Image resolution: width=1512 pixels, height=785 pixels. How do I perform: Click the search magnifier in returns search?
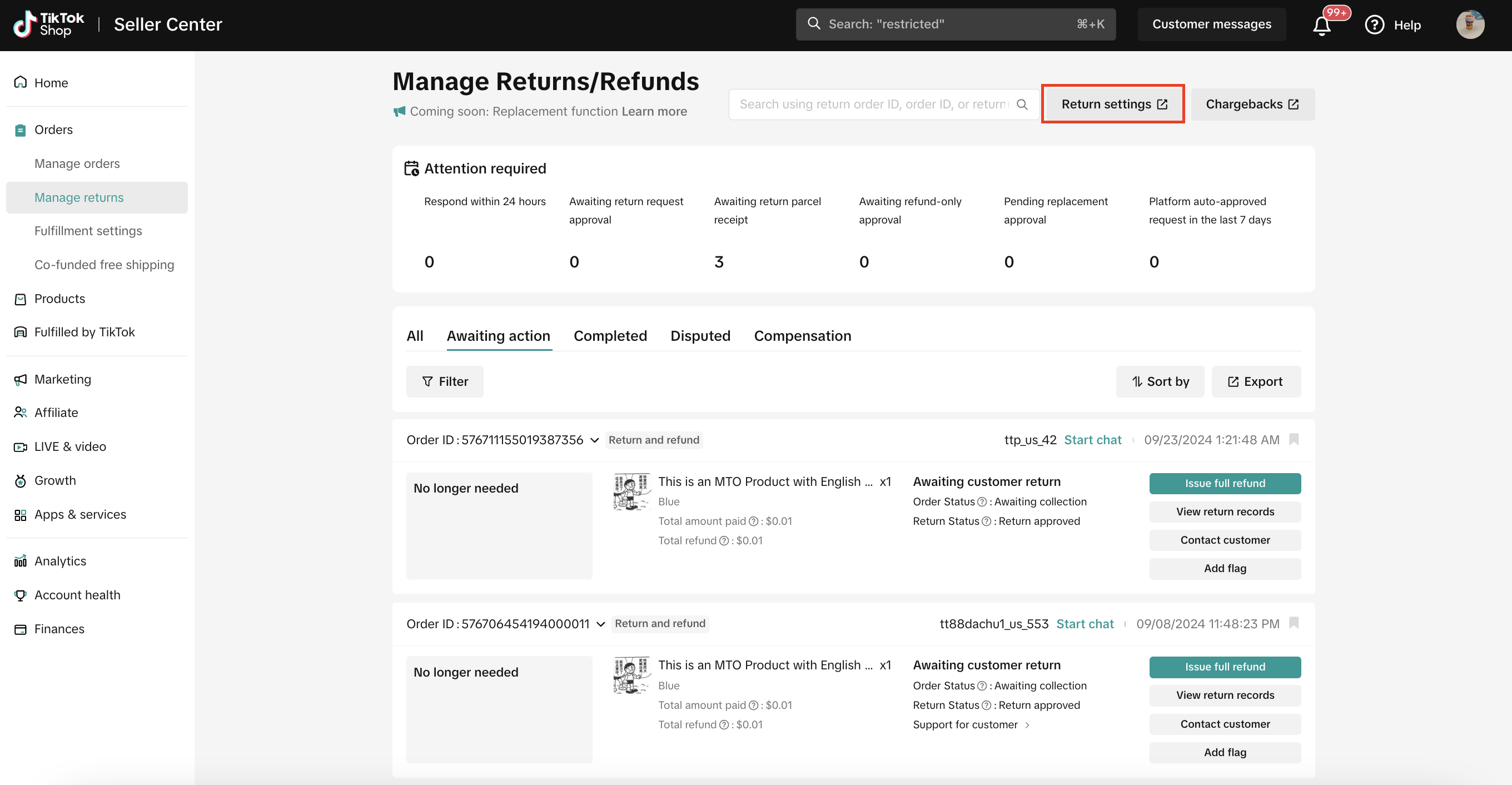coord(1022,105)
